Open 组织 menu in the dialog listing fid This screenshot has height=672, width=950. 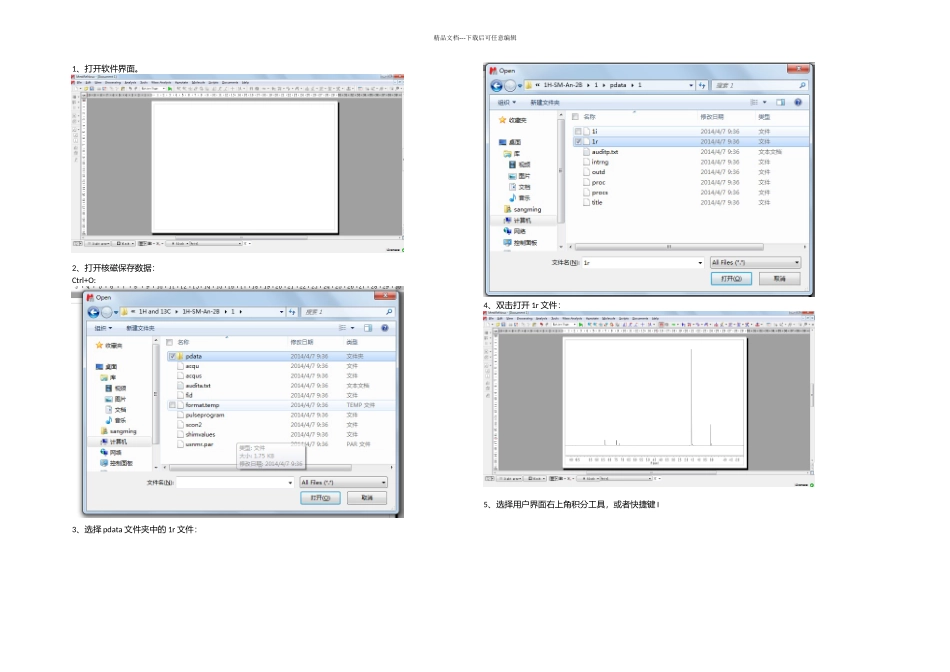(103, 328)
